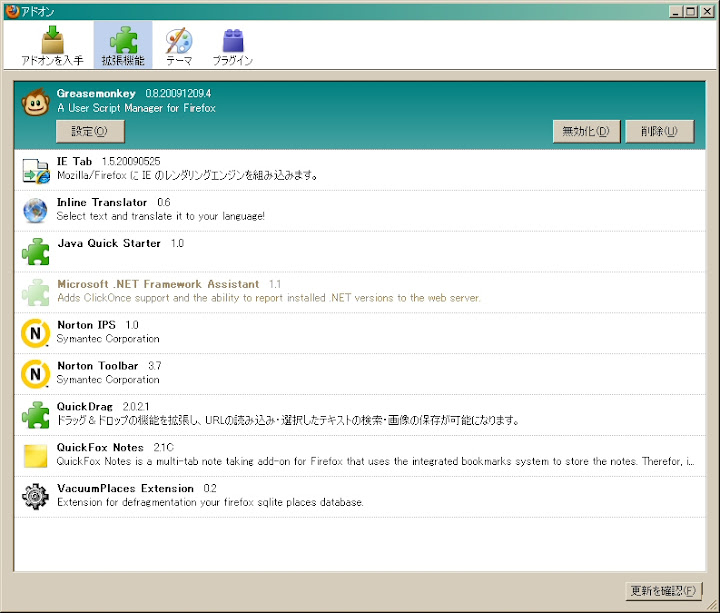720x613 pixels.
Task: Click the Firefox logo in title bar
Action: tap(12, 11)
